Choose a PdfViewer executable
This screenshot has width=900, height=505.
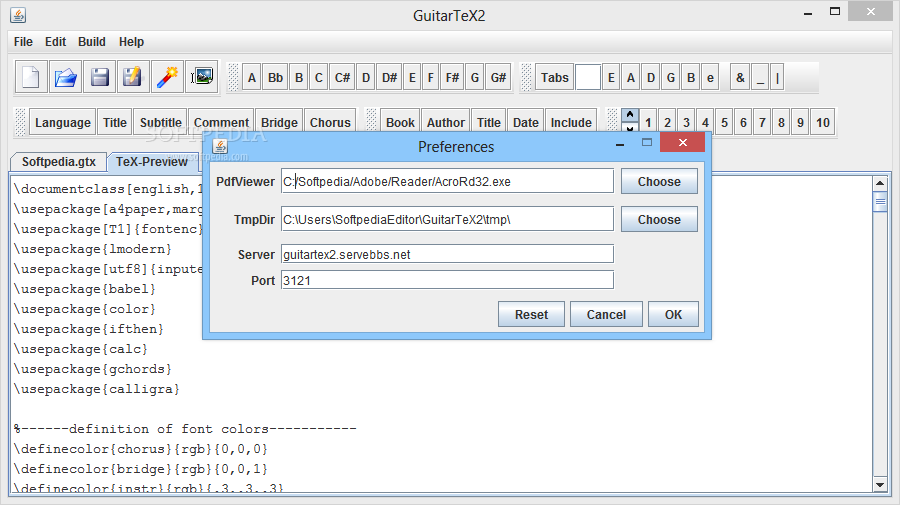pos(659,181)
